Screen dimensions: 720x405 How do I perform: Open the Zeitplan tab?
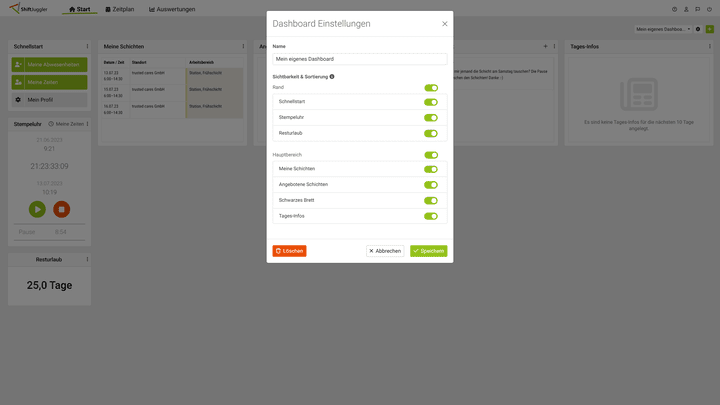point(120,9)
